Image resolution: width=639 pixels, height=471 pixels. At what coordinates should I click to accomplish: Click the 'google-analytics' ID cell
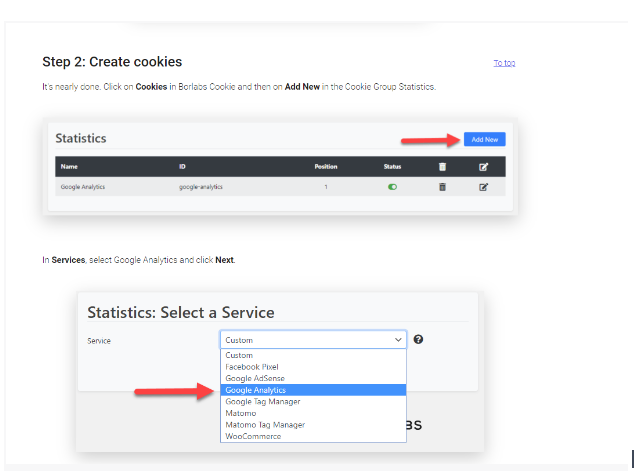[x=201, y=187]
